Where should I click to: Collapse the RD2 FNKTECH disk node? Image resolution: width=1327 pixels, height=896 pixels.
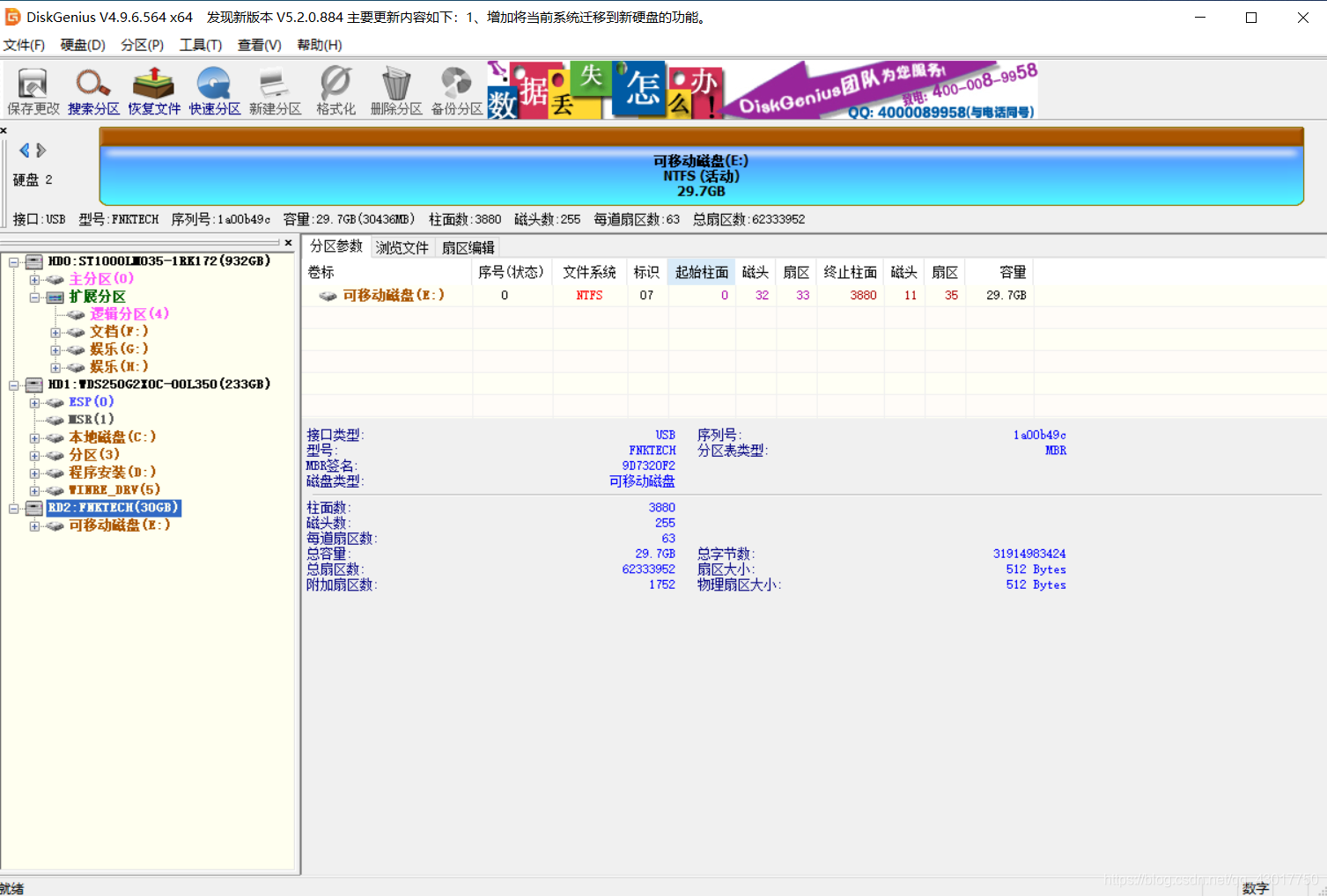pos(14,509)
